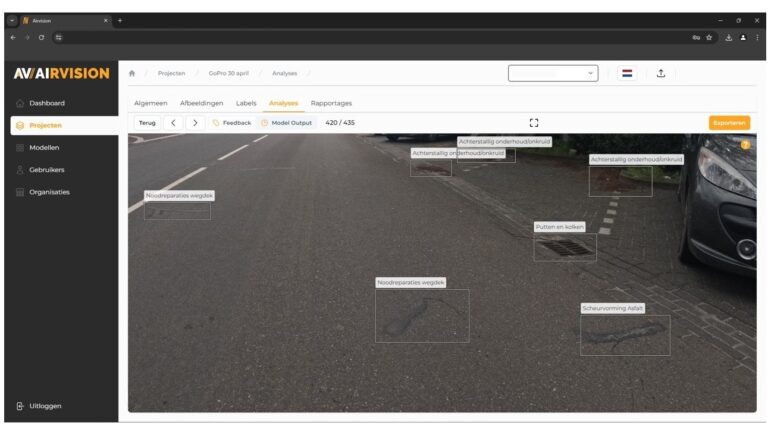Open Gebruikers in the sidebar
The width and height of the screenshot is (768, 432).
point(47,170)
